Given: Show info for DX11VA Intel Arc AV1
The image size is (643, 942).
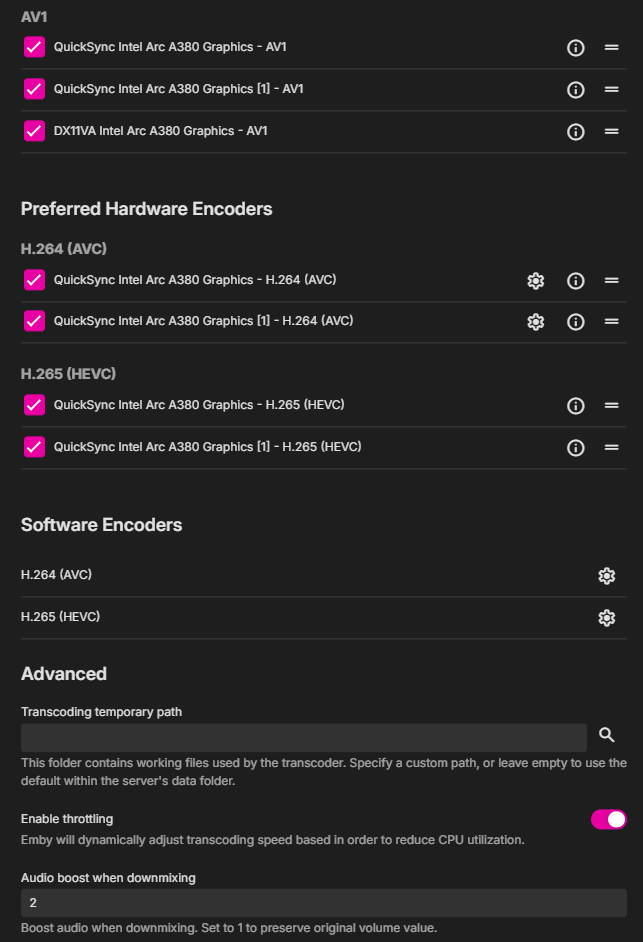Looking at the screenshot, I should (x=575, y=132).
